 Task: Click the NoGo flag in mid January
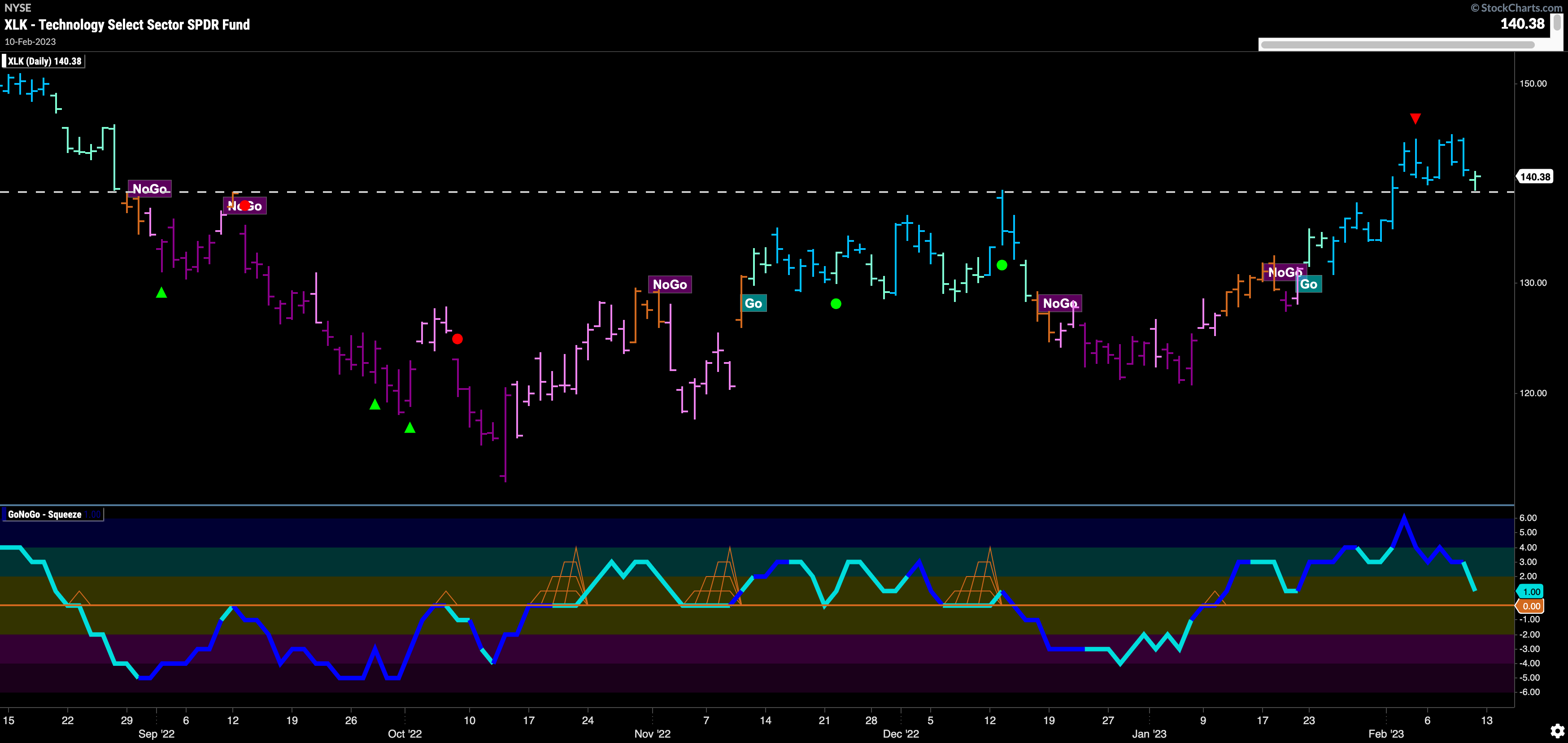(x=1285, y=272)
